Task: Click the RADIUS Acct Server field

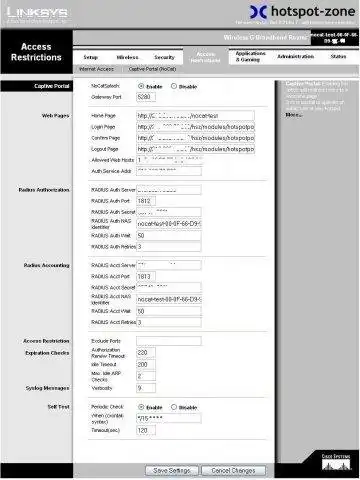Action: click(169, 265)
